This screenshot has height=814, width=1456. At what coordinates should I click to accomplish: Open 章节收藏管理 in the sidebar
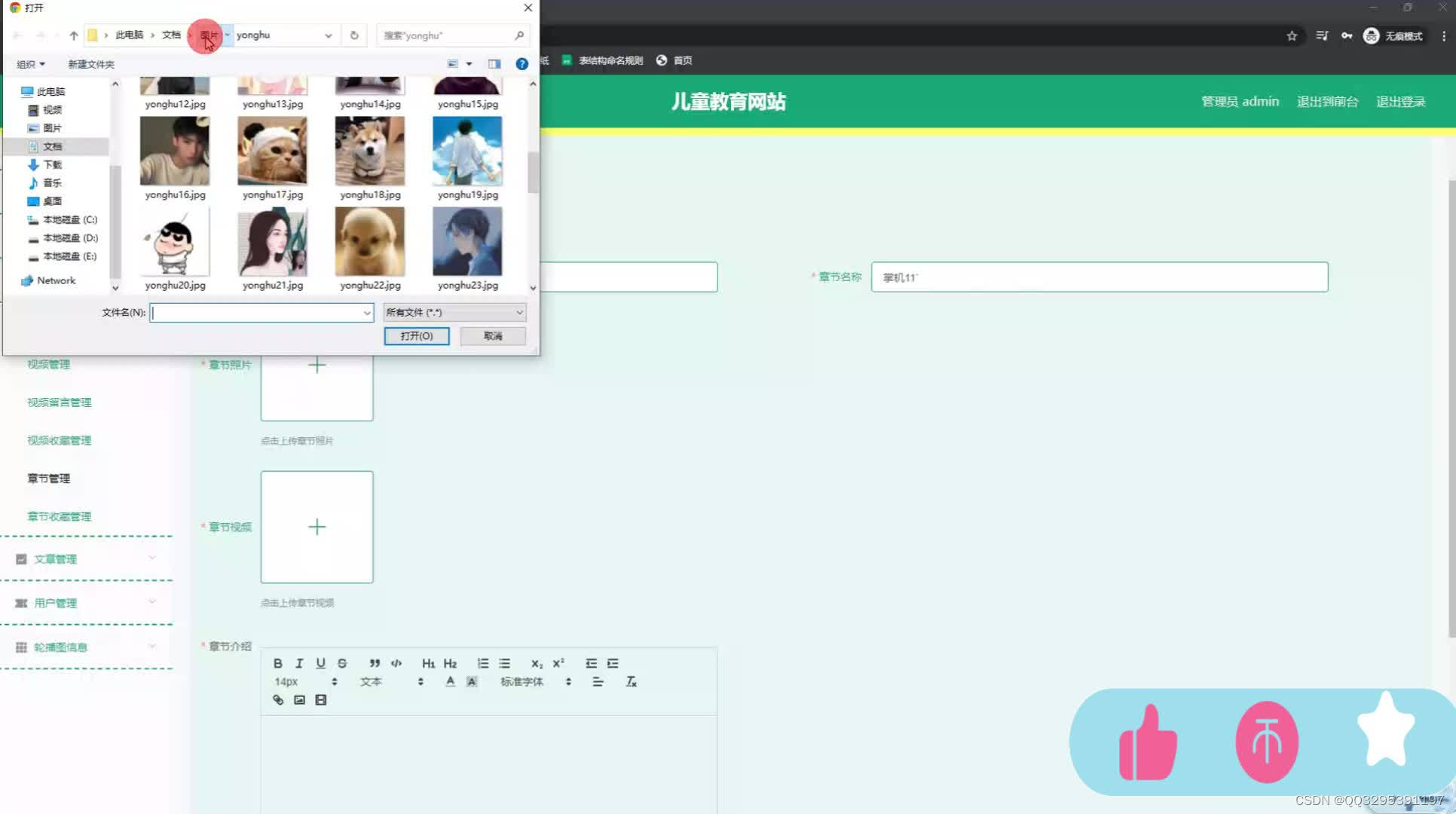(x=60, y=516)
